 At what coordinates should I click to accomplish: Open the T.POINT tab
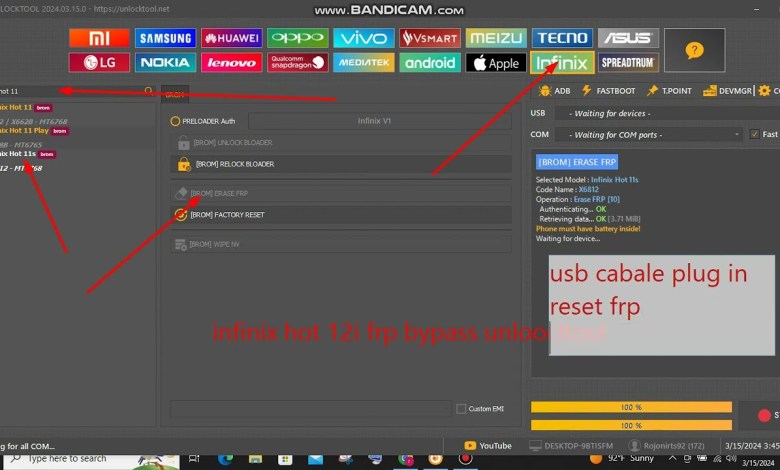669,91
